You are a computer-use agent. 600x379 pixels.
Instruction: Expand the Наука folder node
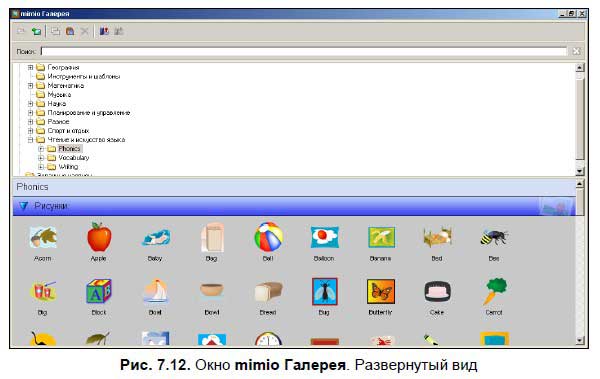click(x=31, y=103)
